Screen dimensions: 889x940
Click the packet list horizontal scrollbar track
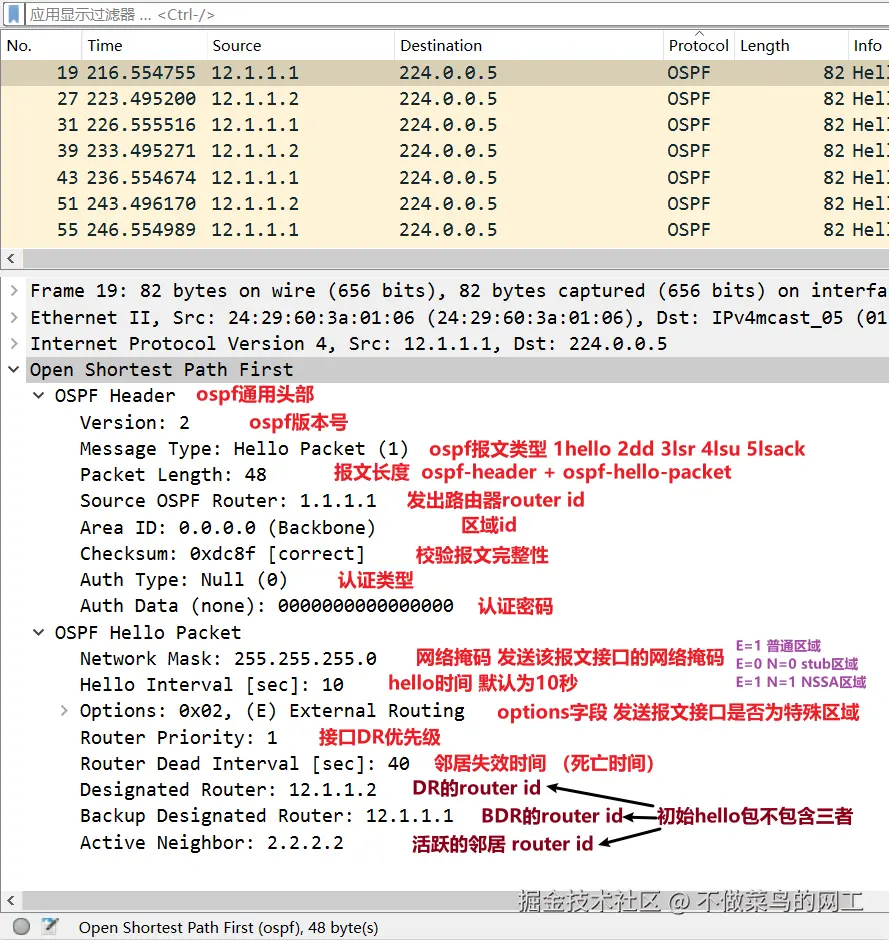(x=456, y=259)
